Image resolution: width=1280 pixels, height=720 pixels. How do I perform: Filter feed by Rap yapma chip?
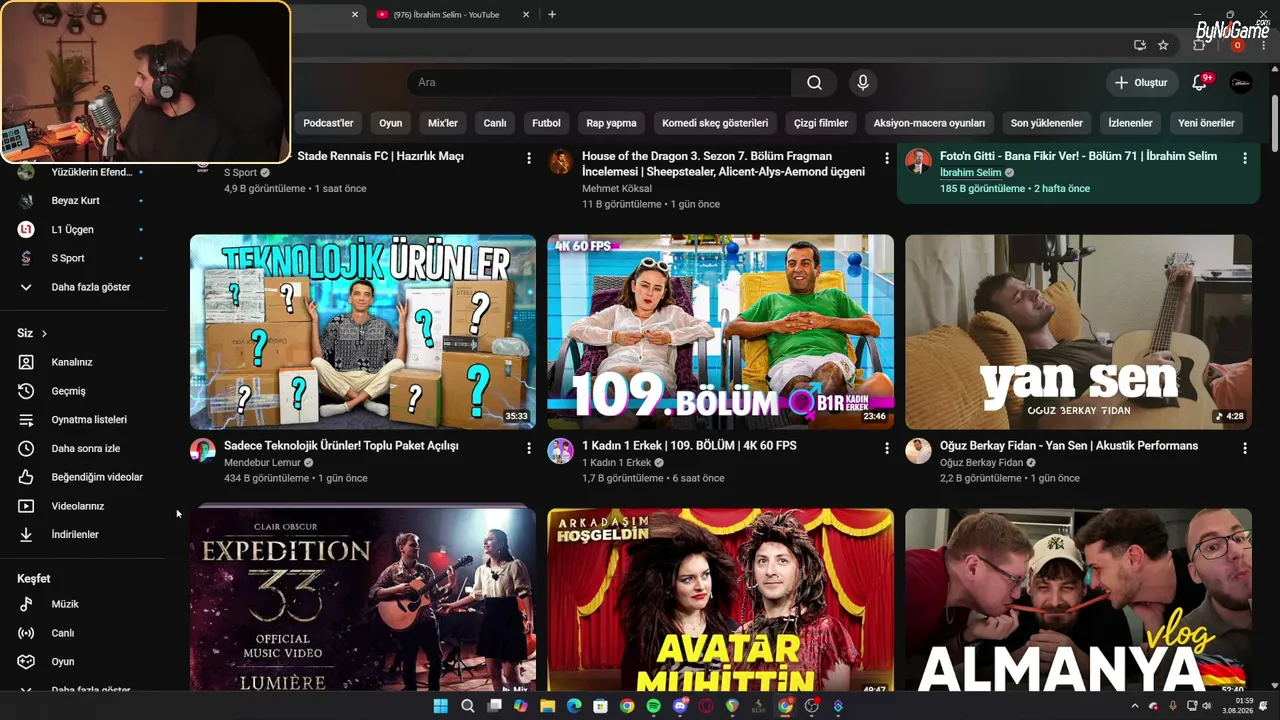click(x=611, y=123)
